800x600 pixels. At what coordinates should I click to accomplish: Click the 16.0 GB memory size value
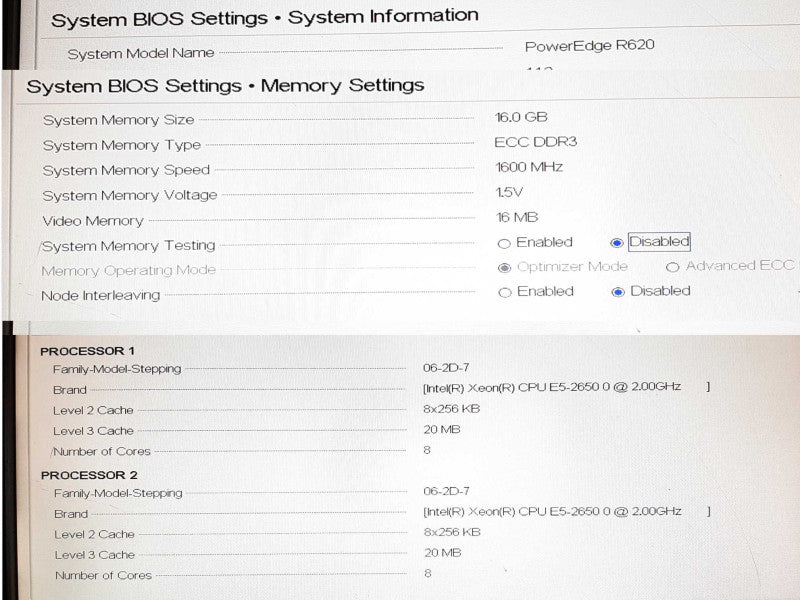521,117
